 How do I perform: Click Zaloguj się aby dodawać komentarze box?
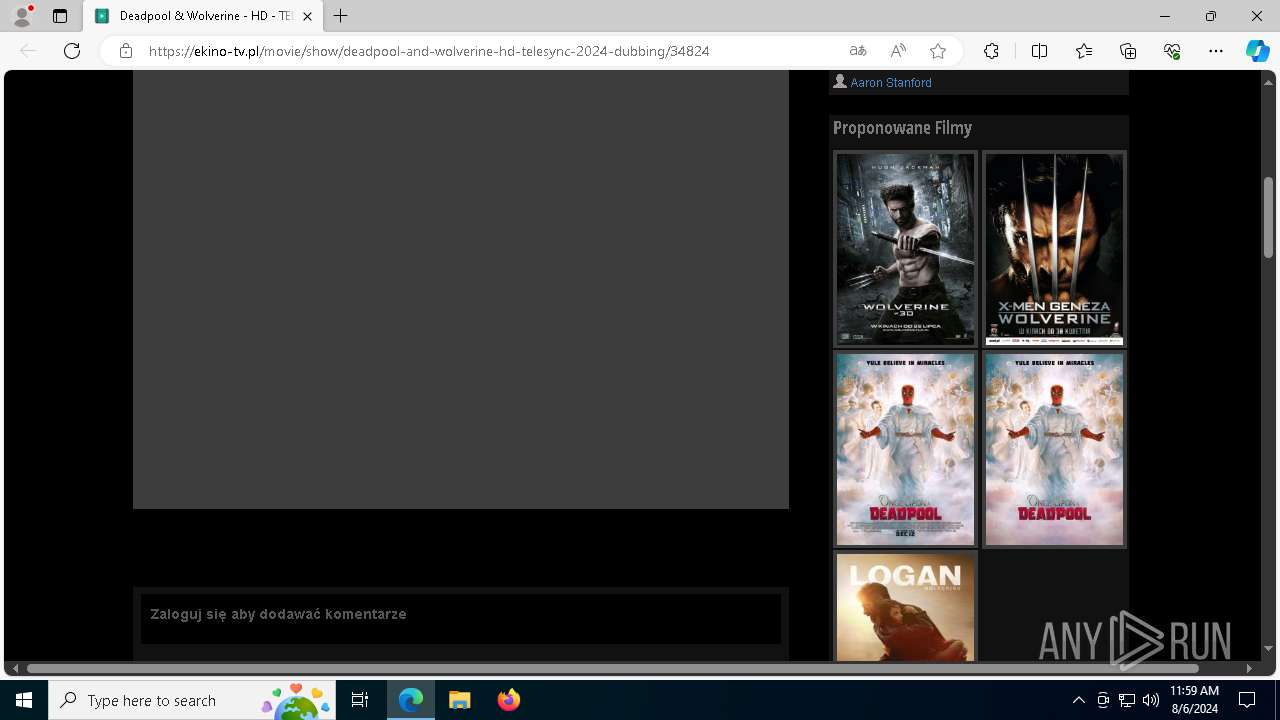click(x=461, y=618)
